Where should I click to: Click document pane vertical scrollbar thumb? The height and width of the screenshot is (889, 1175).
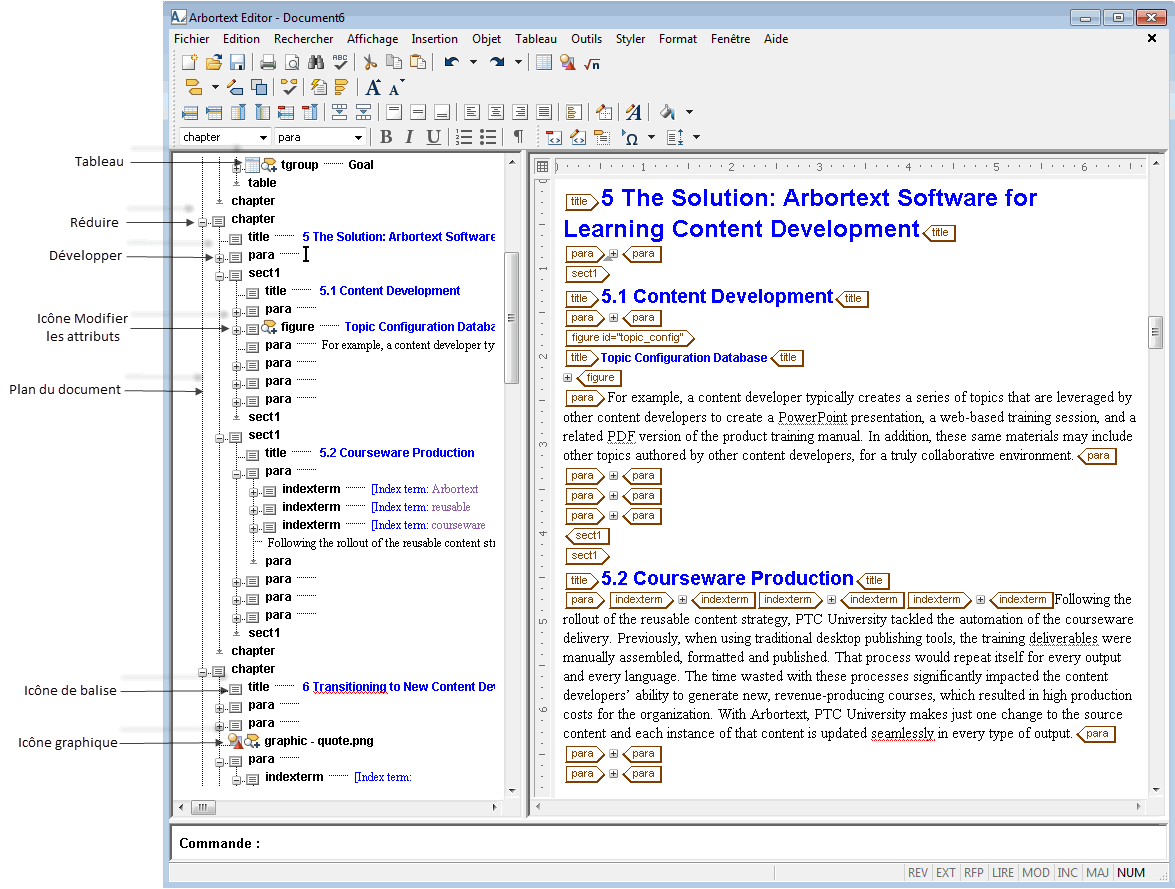point(1155,333)
